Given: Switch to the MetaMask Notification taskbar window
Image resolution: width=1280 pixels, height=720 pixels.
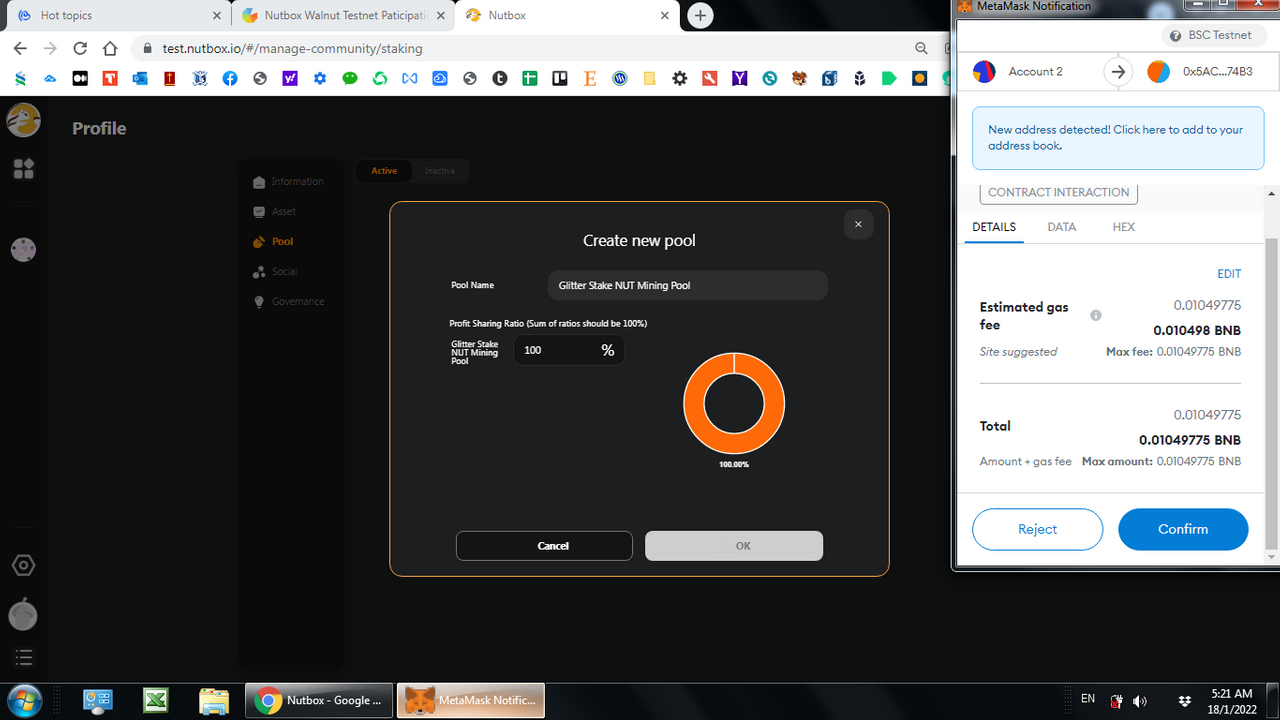Looking at the screenshot, I should point(472,700).
